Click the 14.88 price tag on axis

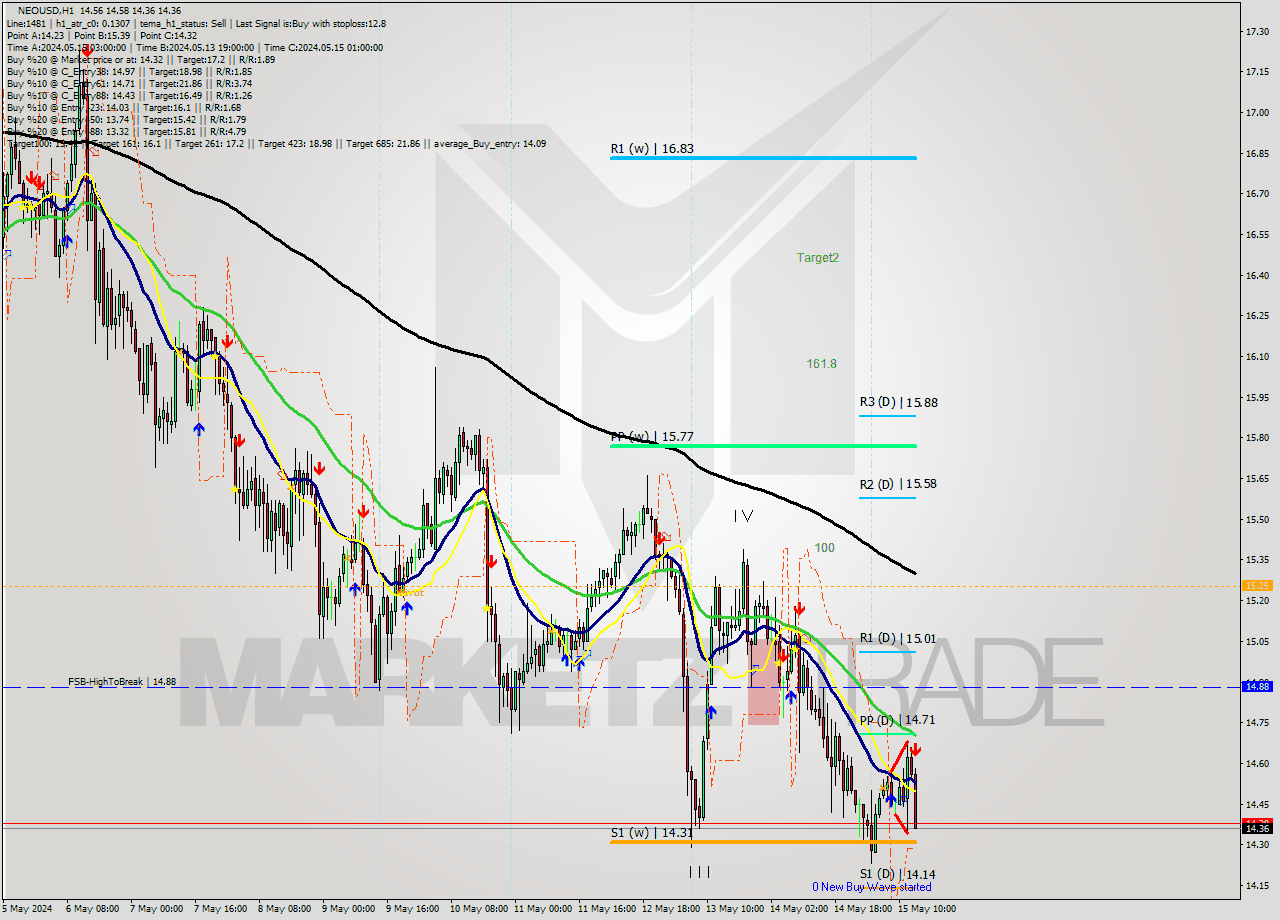tap(1256, 686)
